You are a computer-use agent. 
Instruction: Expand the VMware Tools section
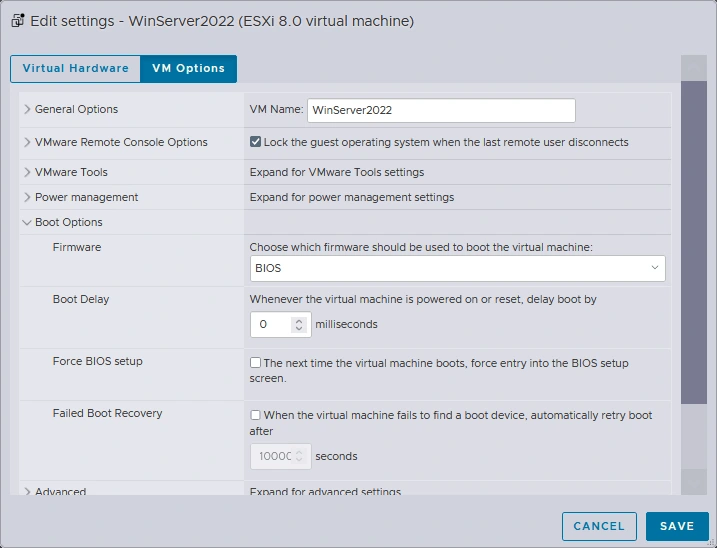pyautogui.click(x=71, y=172)
